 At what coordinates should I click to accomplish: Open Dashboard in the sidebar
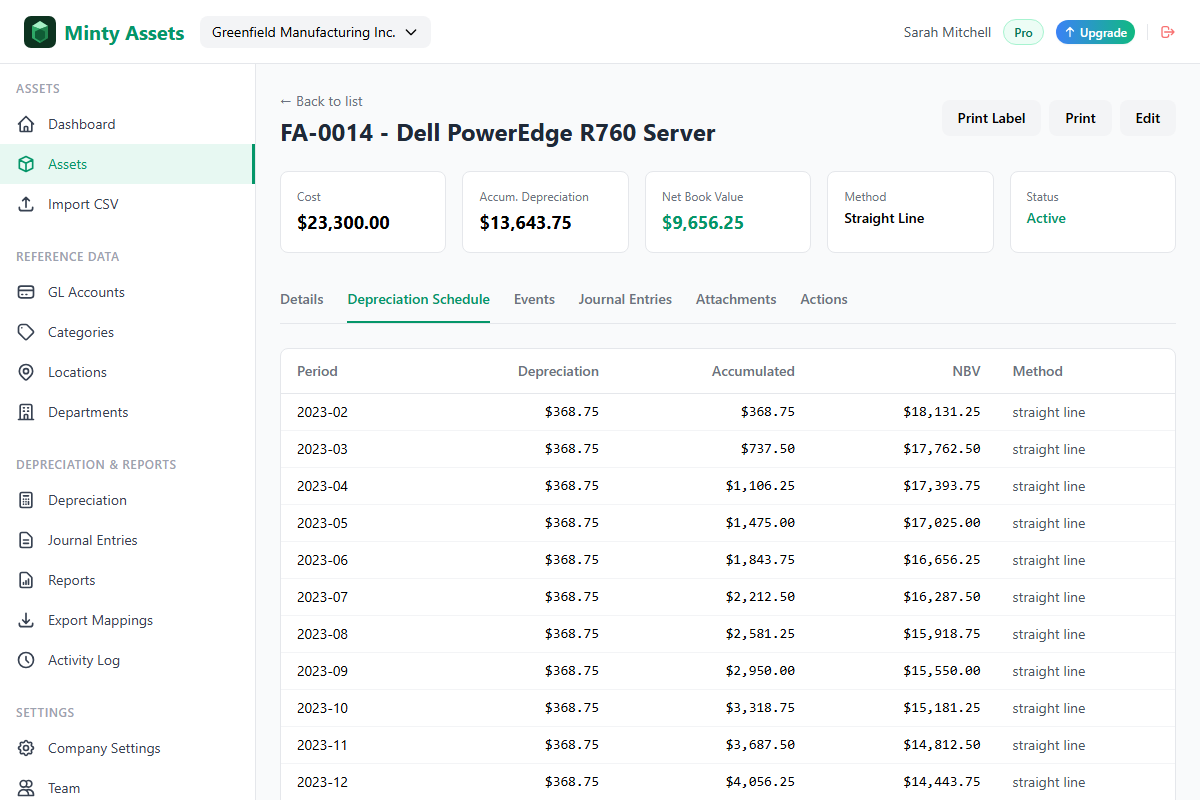127,124
